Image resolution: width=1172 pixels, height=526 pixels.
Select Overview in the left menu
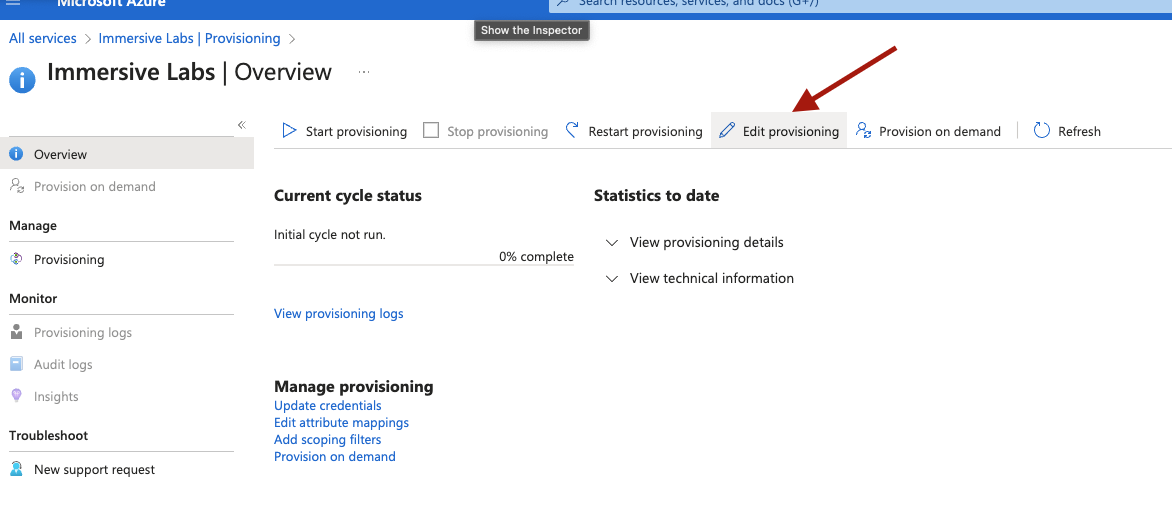pos(127,154)
